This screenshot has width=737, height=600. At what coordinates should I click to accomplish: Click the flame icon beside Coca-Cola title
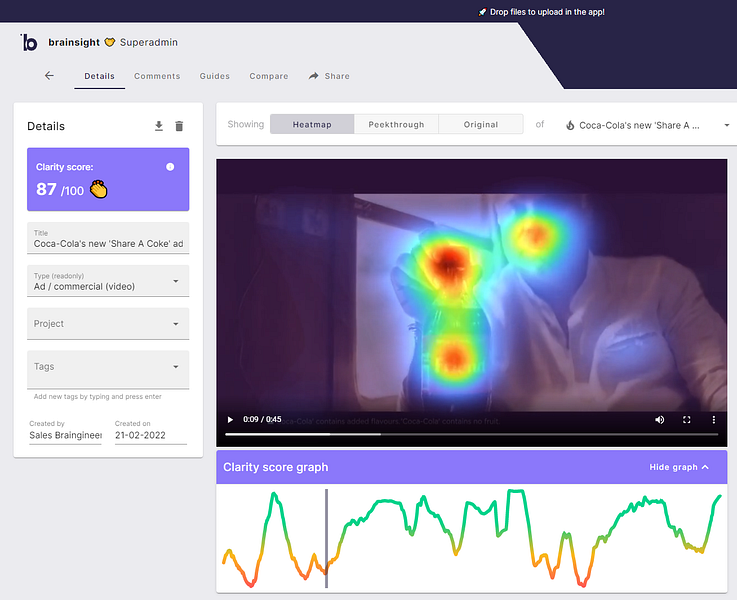pyautogui.click(x=570, y=125)
